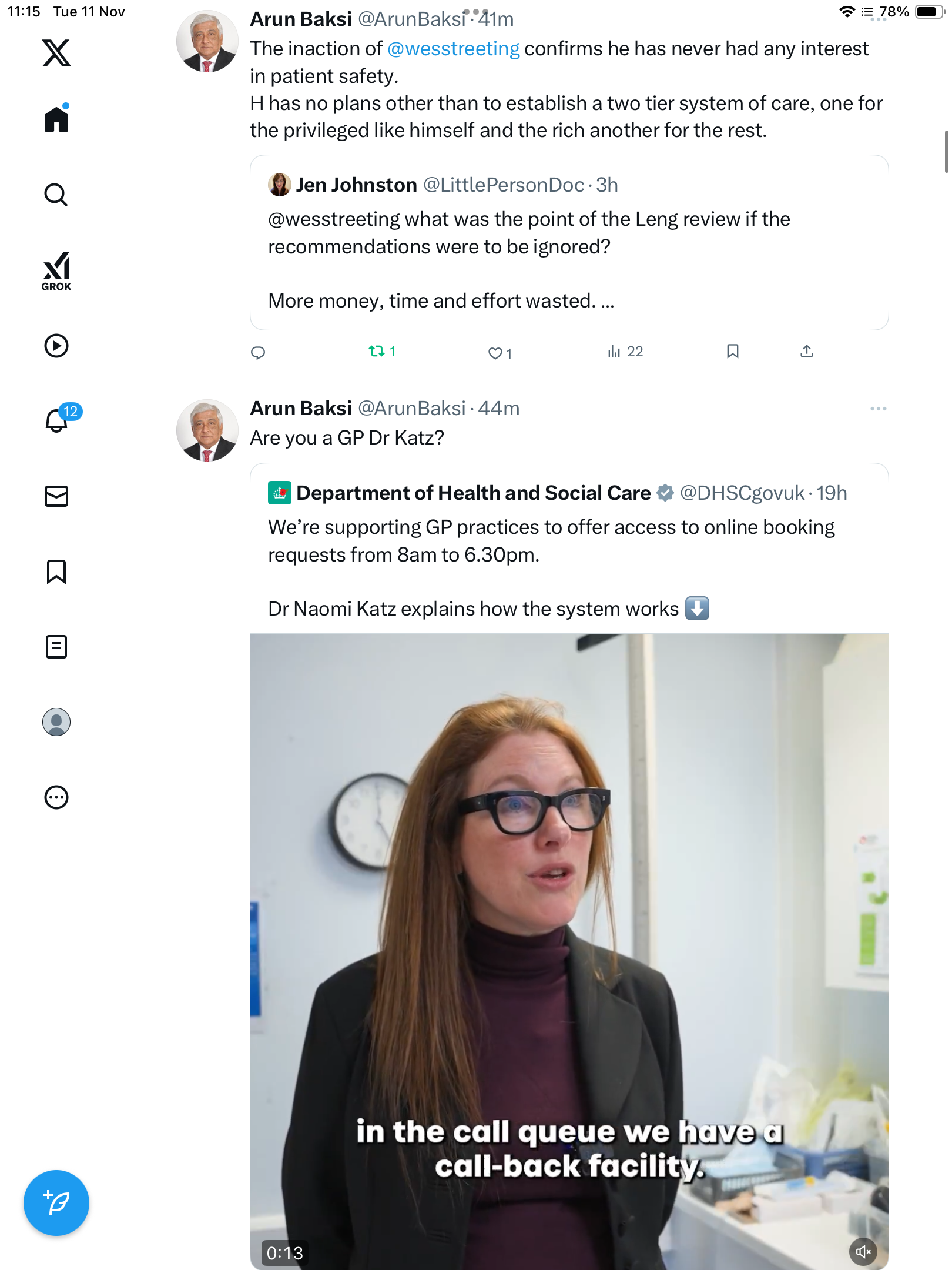Reply to Arun Baksi's top post
952x1270 pixels.
[x=258, y=353]
